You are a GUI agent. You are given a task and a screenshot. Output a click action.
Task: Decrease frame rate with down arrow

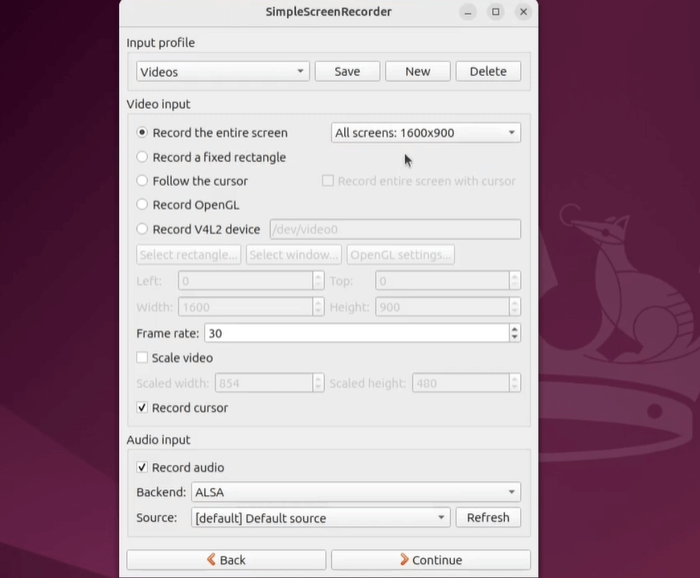[515, 338]
